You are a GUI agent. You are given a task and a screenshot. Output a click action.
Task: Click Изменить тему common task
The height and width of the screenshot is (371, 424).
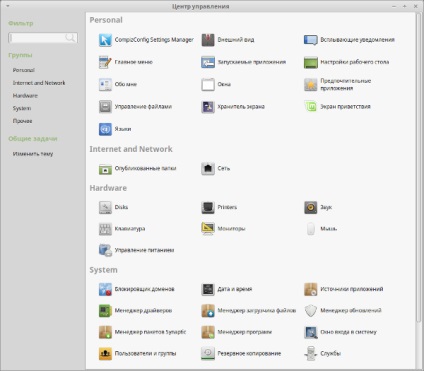click(x=33, y=154)
